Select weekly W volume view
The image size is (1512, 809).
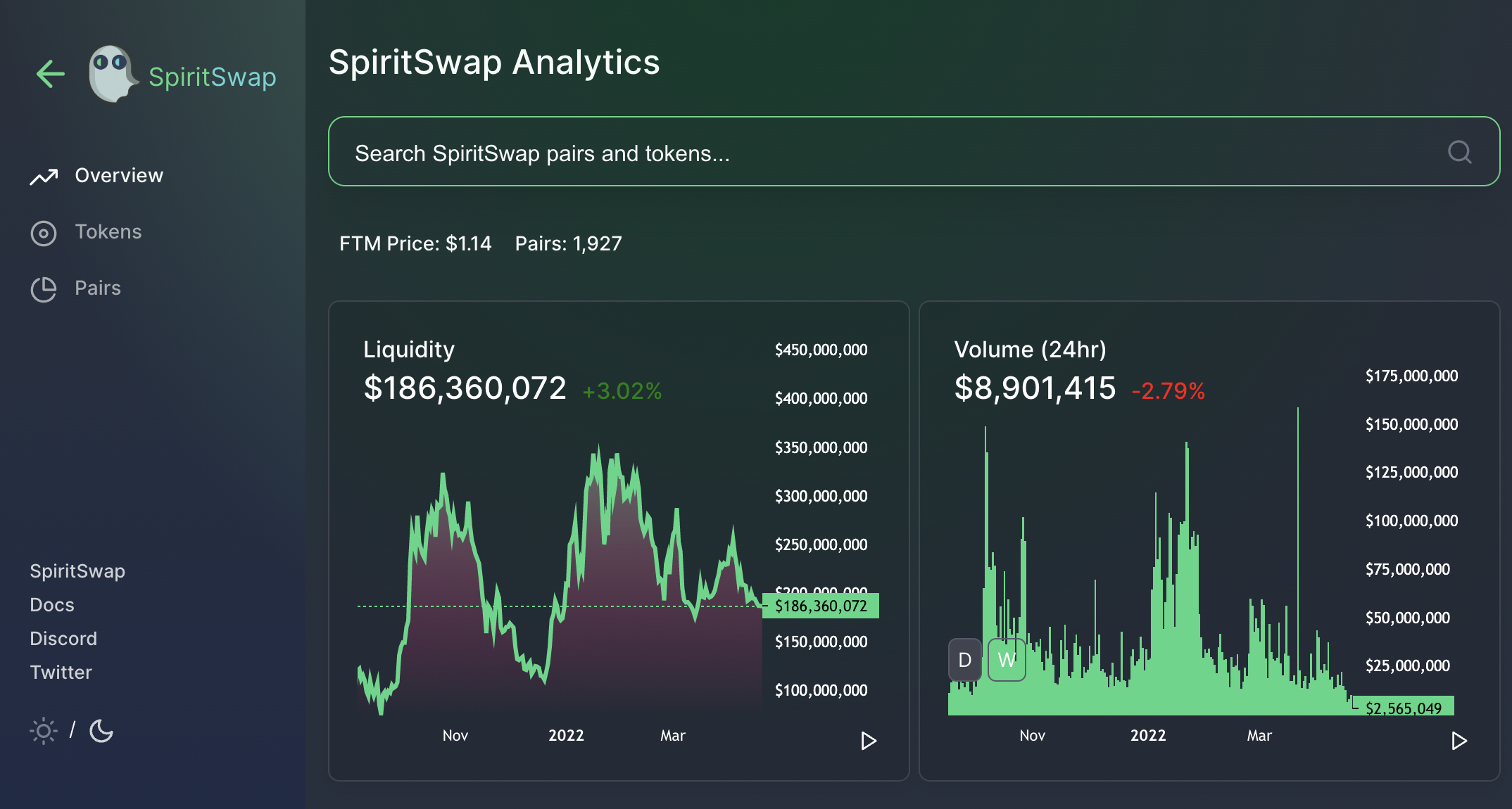click(1007, 660)
